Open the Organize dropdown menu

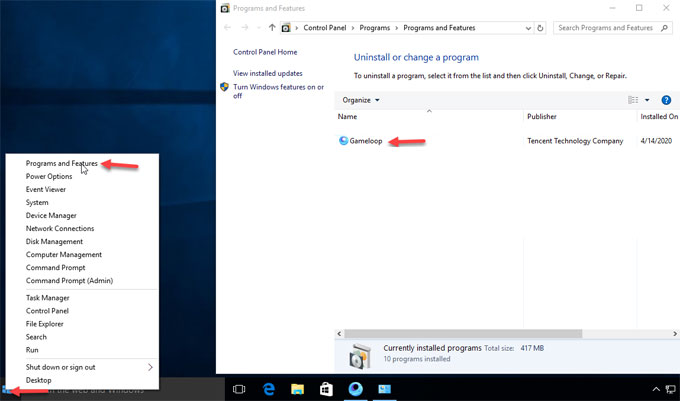click(x=360, y=100)
